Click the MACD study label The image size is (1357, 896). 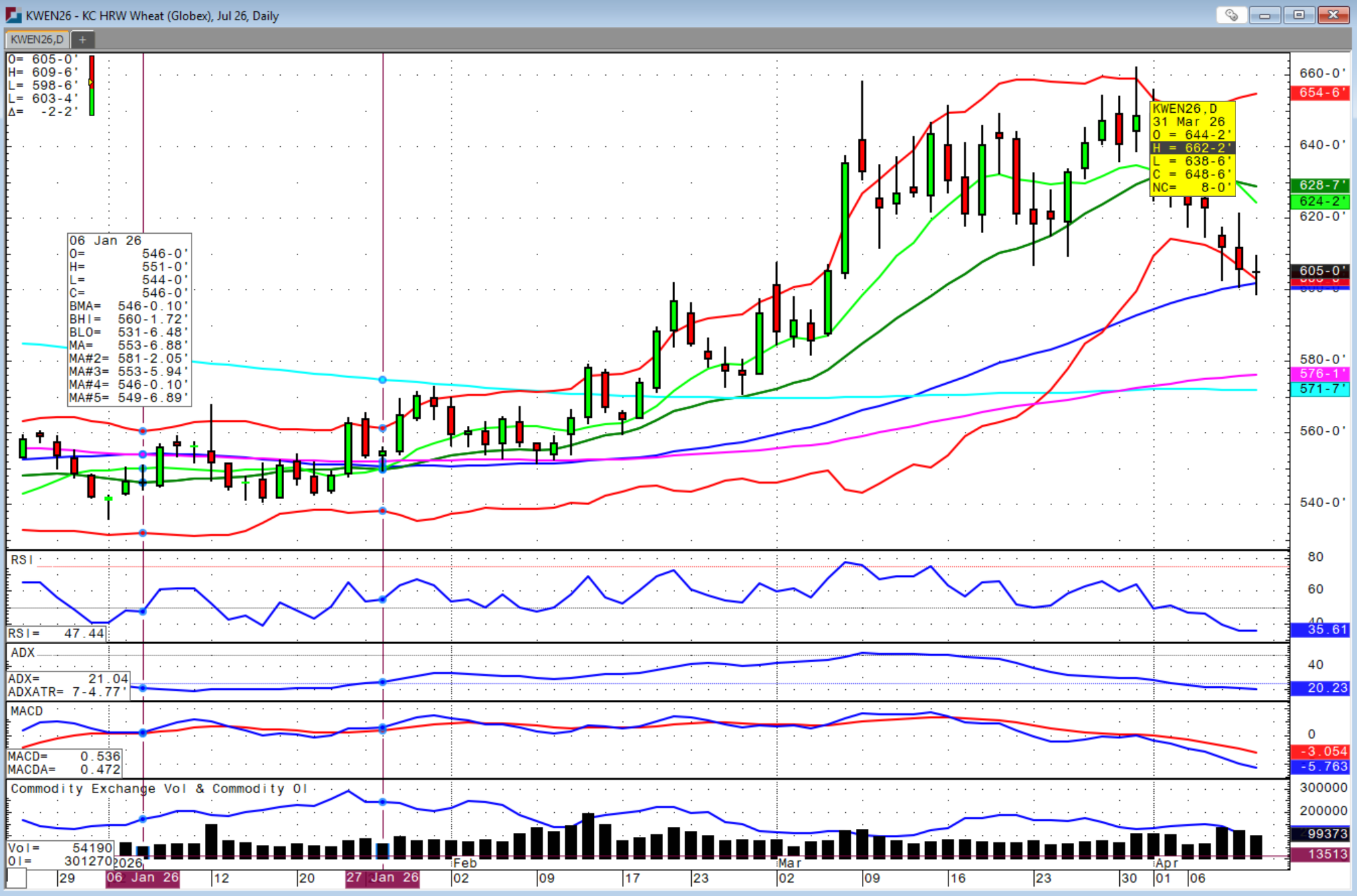tap(26, 711)
